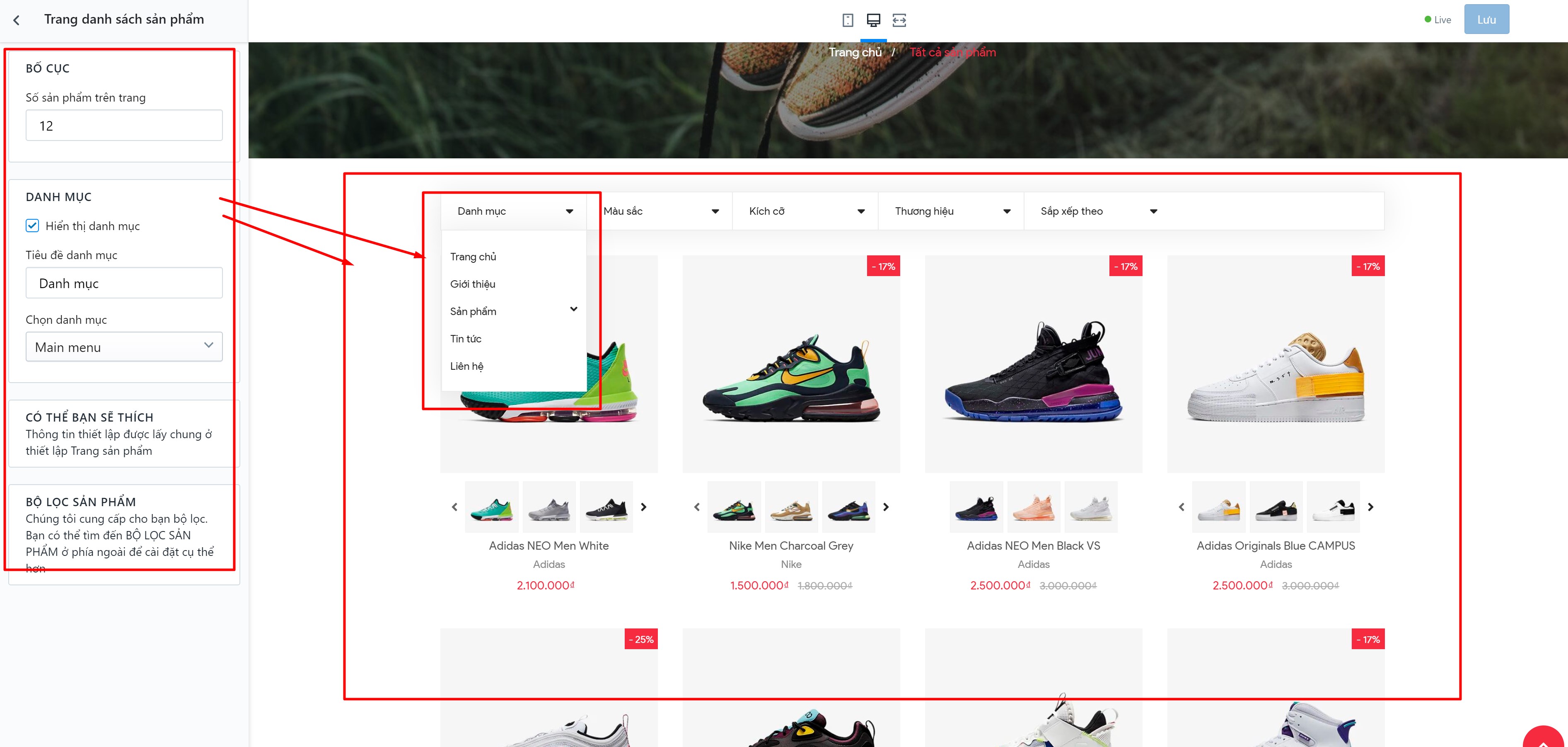Click the 'CÓ THỂ BẠN SẼ THÍCH' section heading

point(89,417)
